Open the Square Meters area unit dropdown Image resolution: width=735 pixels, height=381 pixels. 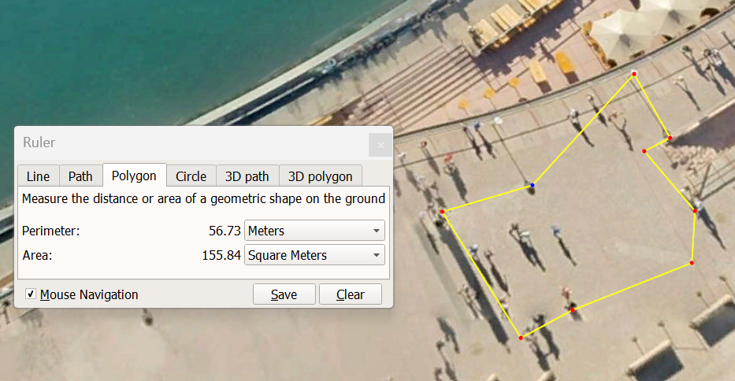tap(315, 255)
